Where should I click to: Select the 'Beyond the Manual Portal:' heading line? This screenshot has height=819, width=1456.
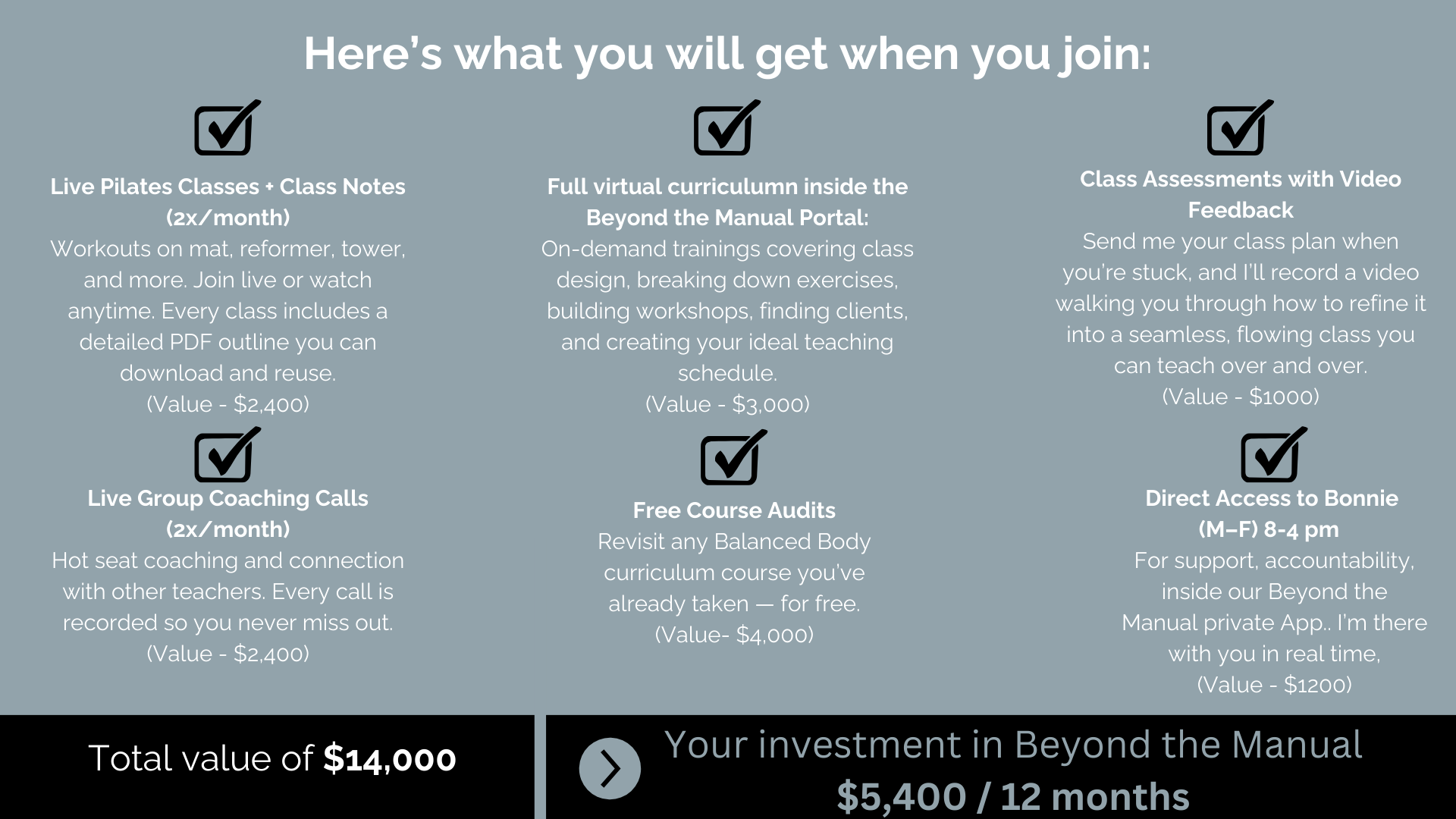(x=727, y=218)
